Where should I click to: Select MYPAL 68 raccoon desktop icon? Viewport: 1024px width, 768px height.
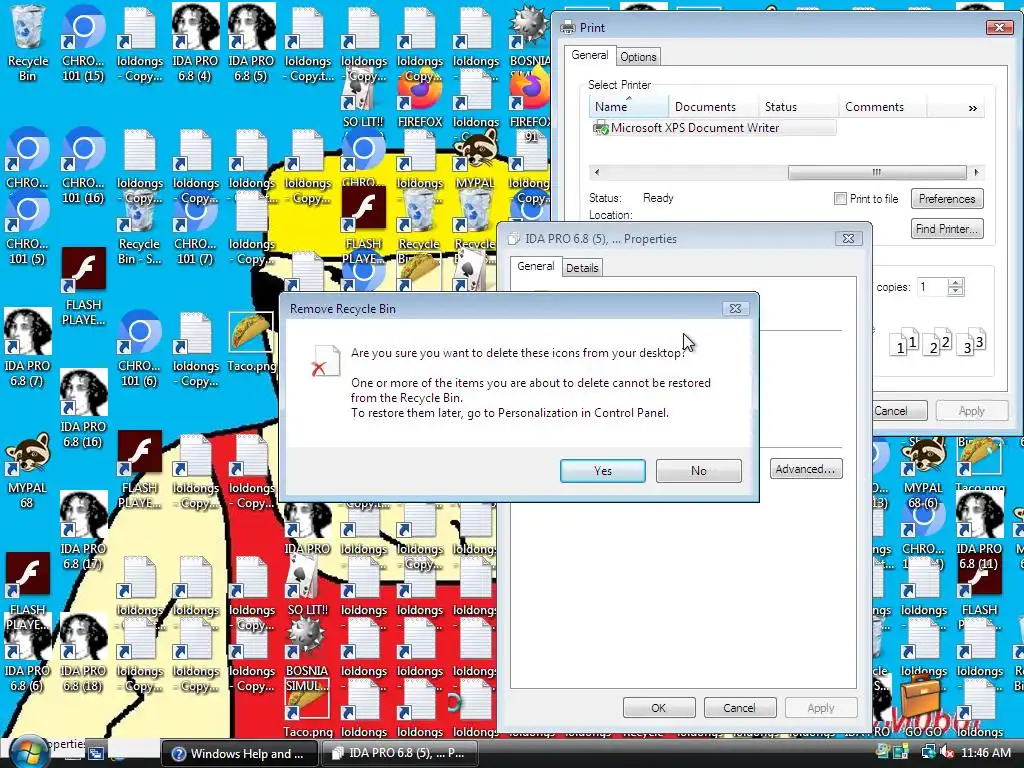pyautogui.click(x=27, y=470)
